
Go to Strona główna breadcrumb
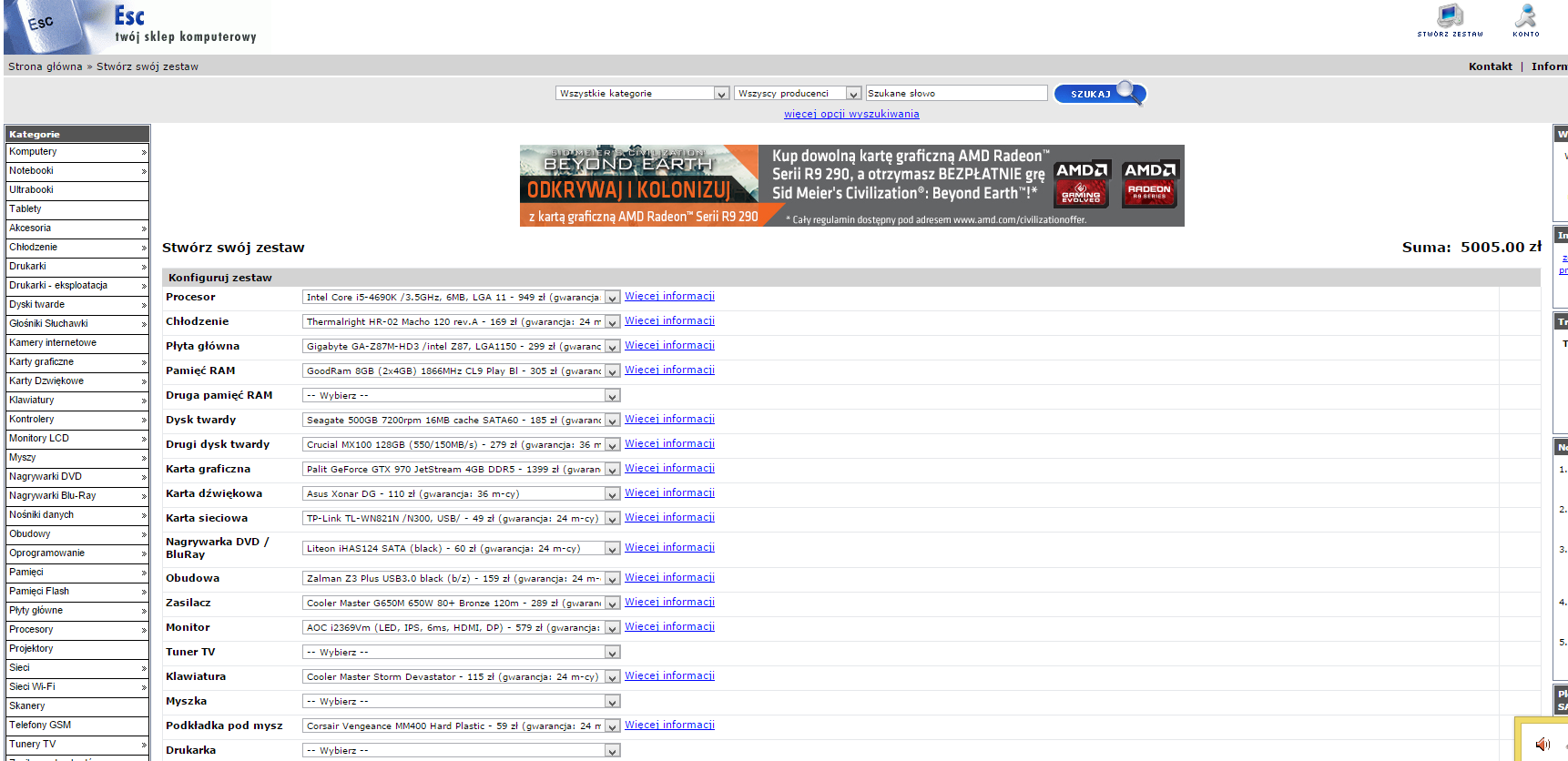coord(45,66)
